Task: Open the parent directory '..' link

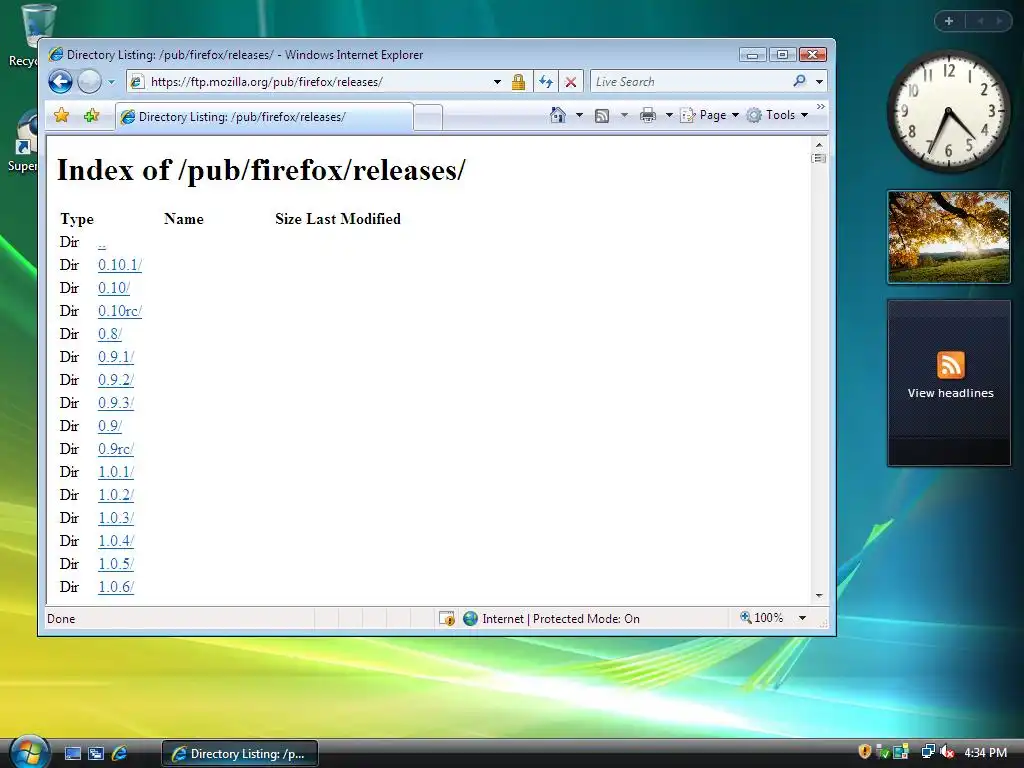Action: [x=102, y=243]
